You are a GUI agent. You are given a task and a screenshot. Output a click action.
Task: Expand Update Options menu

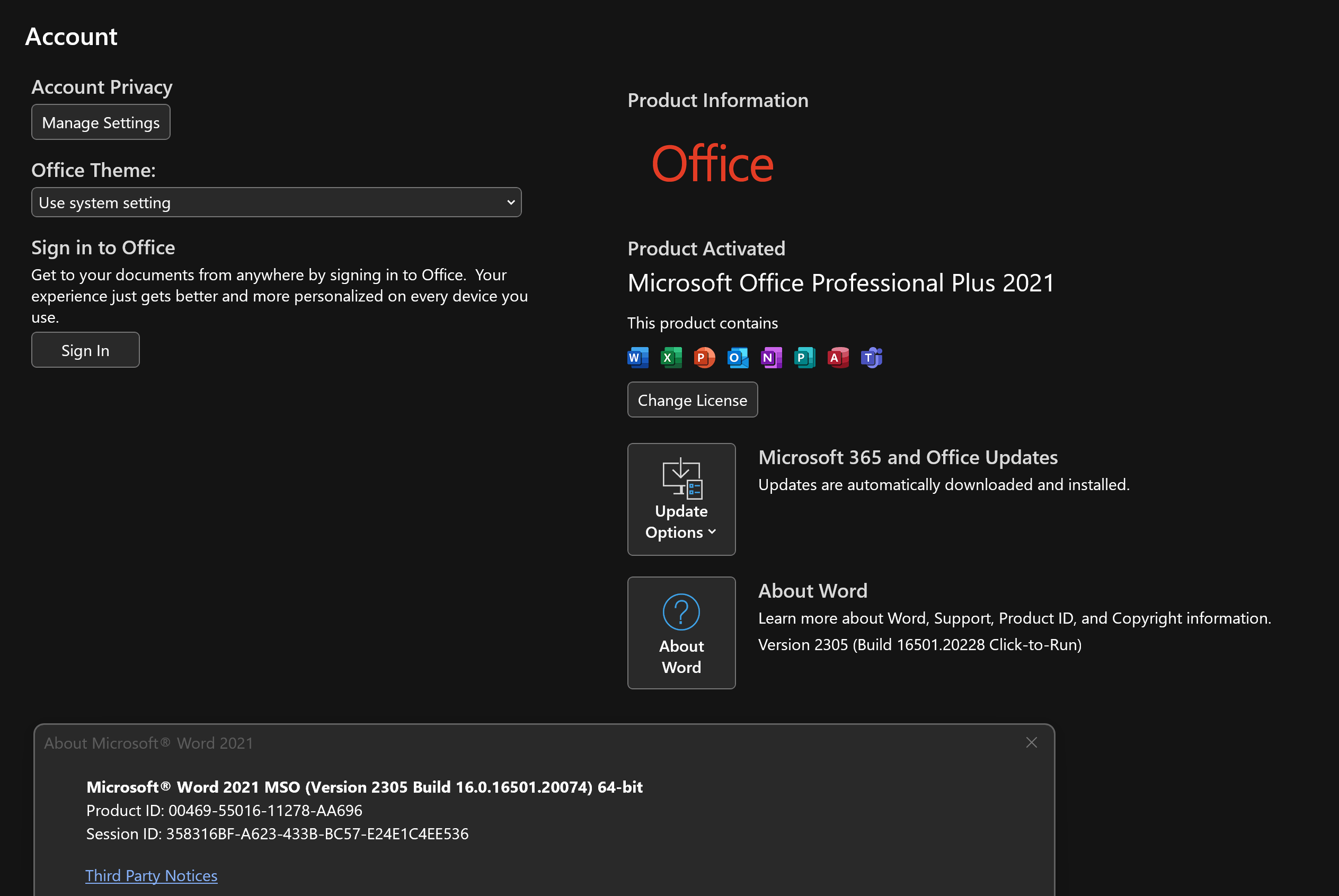(681, 500)
